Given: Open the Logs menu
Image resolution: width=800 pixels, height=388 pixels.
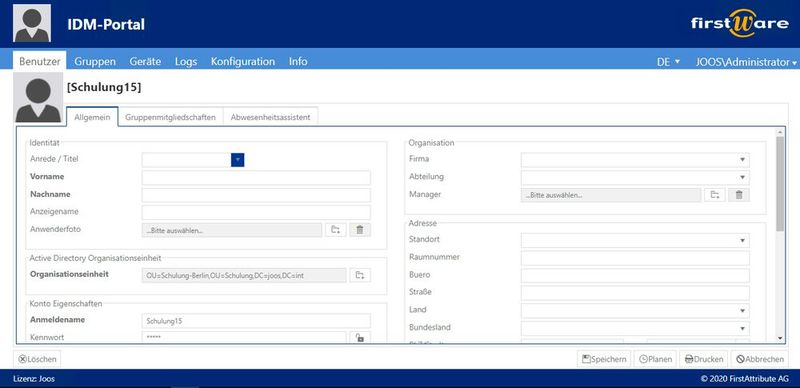Looking at the screenshot, I should [186, 62].
